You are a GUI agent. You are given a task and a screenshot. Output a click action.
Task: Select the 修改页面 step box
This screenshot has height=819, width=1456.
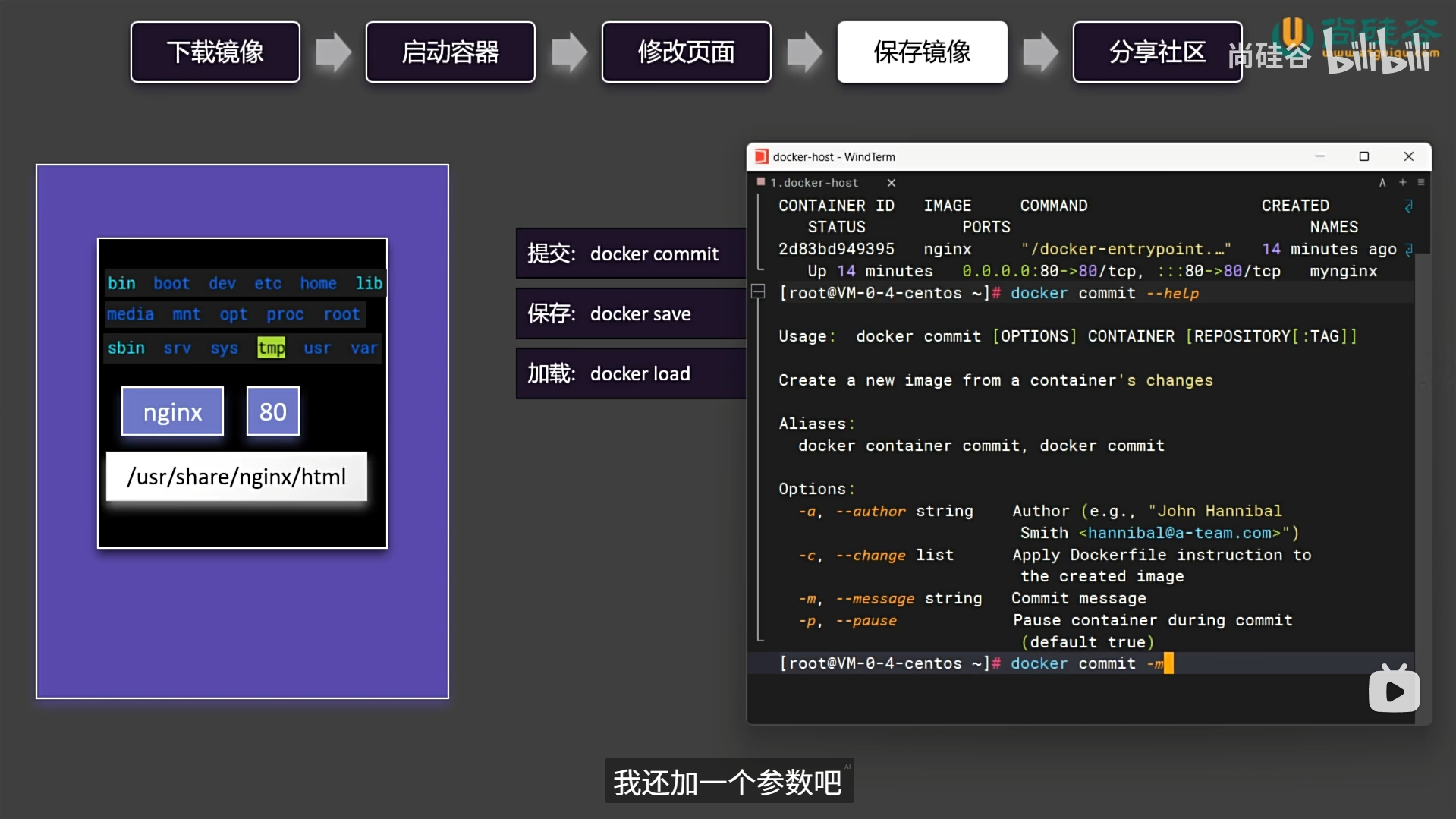(687, 52)
